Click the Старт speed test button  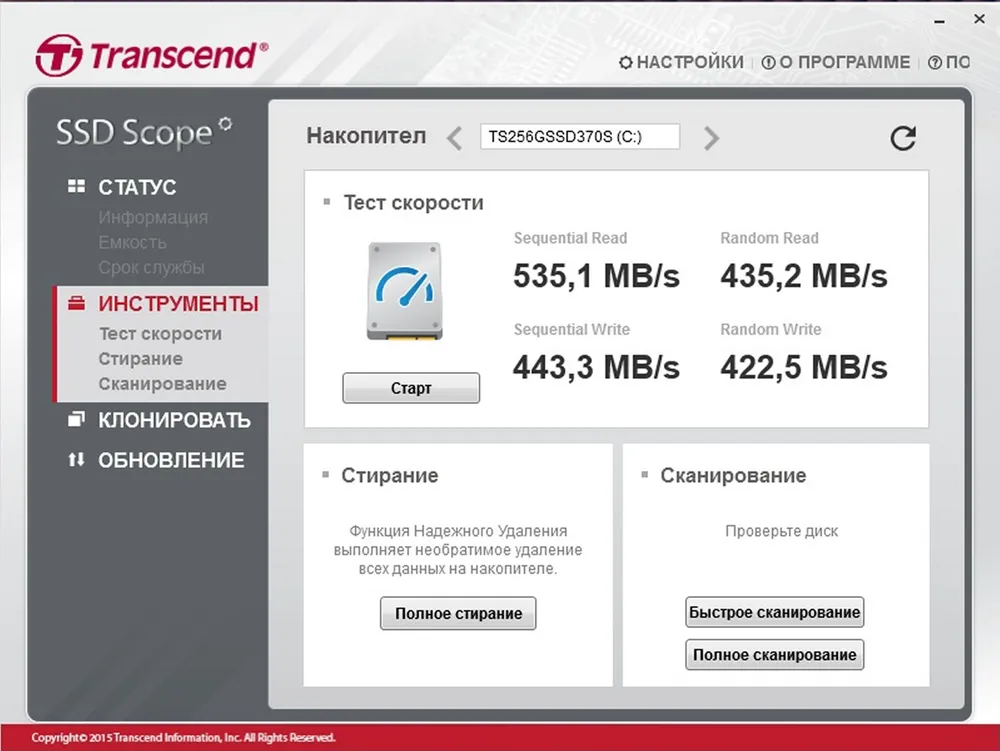411,388
